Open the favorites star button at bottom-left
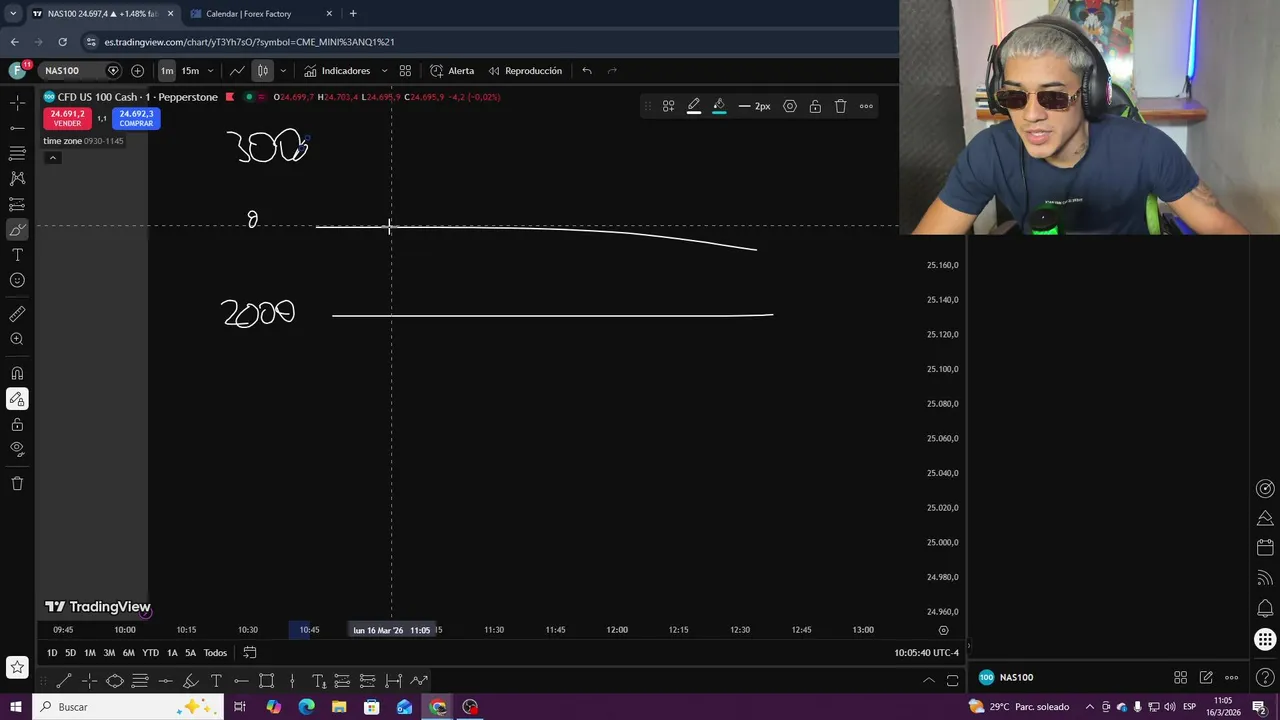 (17, 667)
